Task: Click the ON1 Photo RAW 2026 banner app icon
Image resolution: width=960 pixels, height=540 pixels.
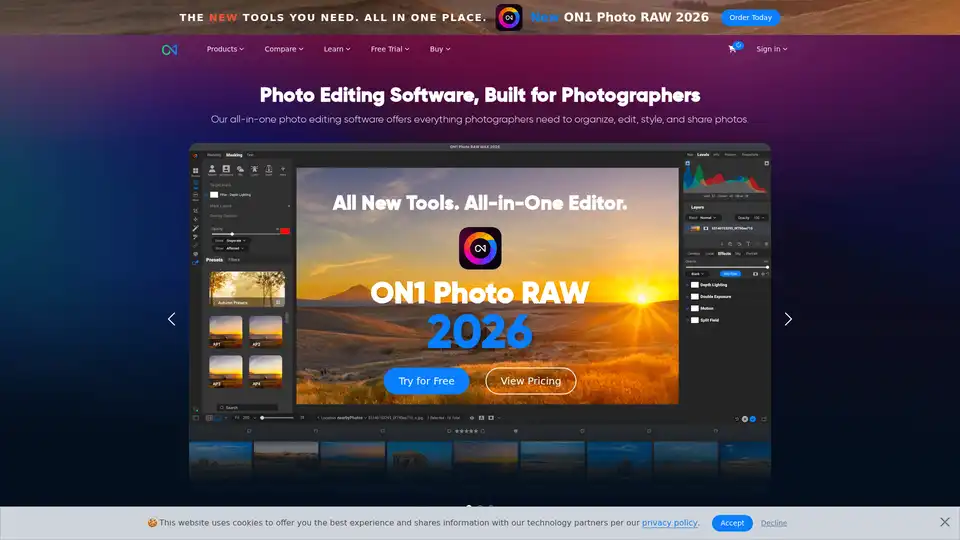Action: point(509,17)
